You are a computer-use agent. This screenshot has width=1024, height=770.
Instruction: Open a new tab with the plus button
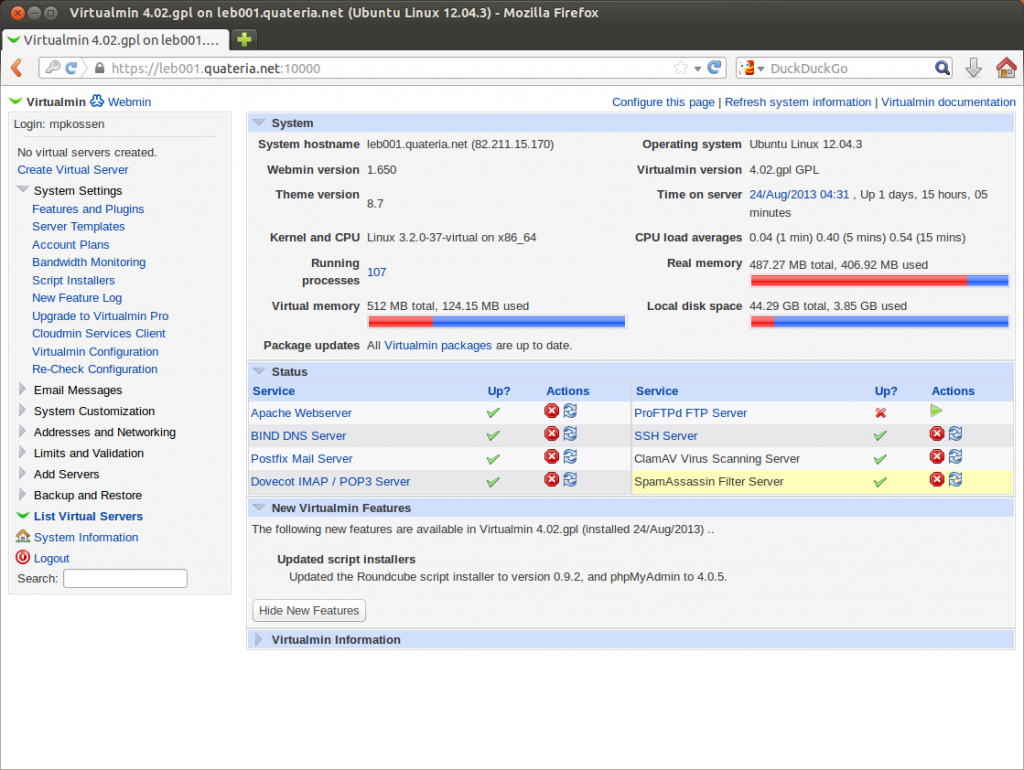[x=244, y=40]
